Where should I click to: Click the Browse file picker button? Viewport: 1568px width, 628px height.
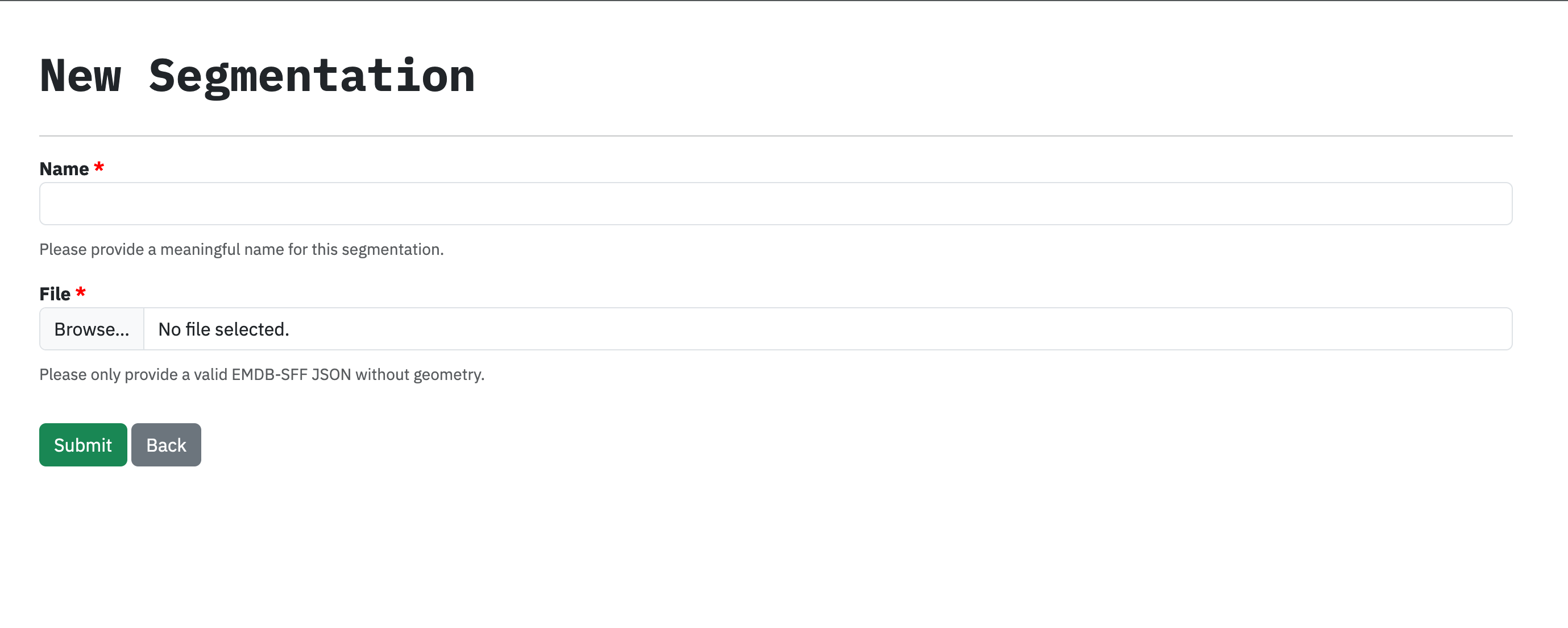click(x=92, y=328)
